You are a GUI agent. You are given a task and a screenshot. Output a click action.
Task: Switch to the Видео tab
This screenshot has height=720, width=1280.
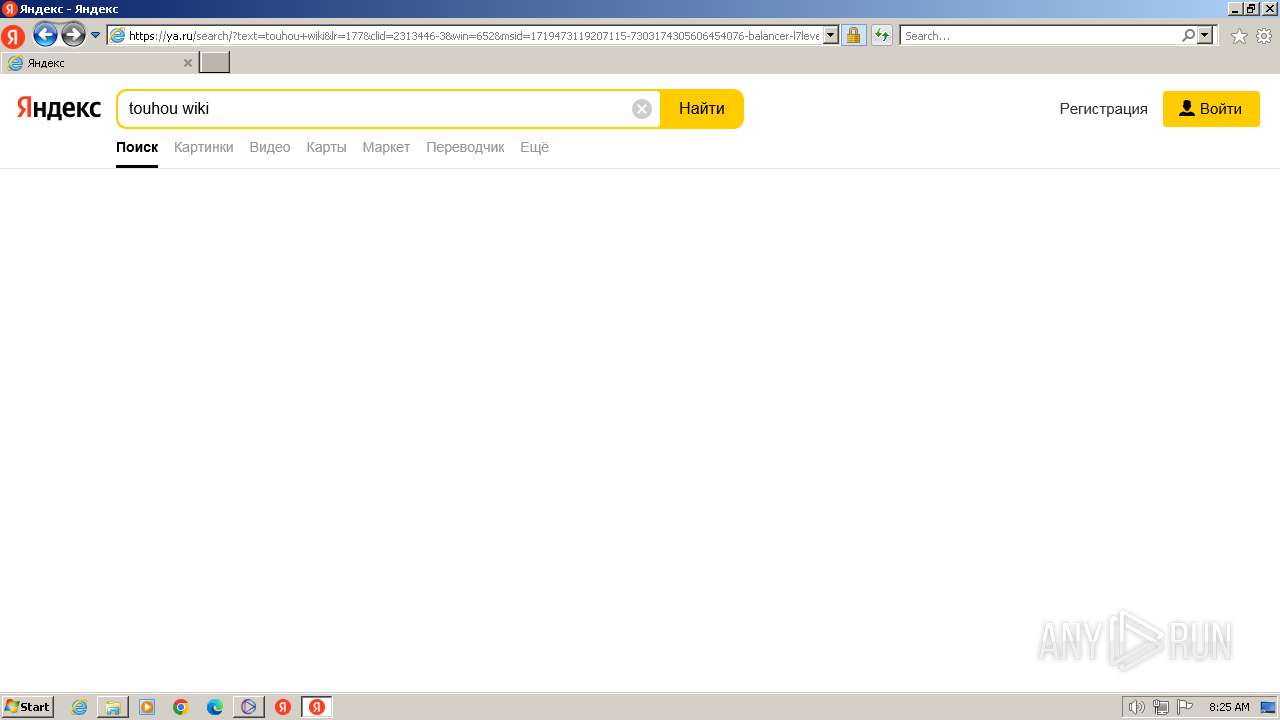click(x=270, y=147)
